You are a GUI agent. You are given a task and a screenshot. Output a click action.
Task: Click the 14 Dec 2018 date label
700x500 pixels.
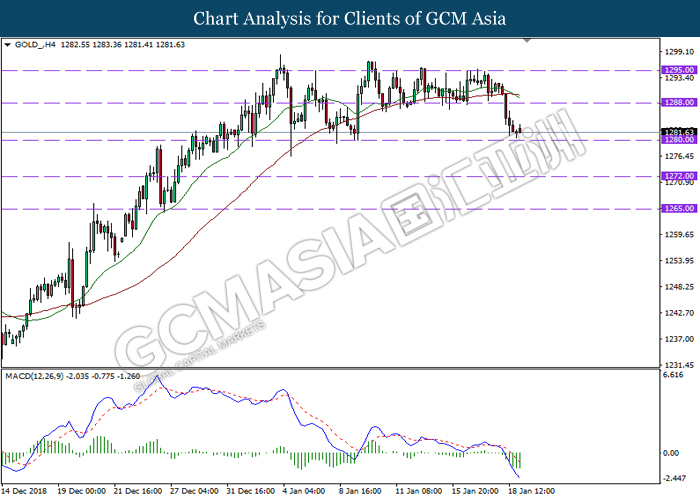tap(24, 491)
